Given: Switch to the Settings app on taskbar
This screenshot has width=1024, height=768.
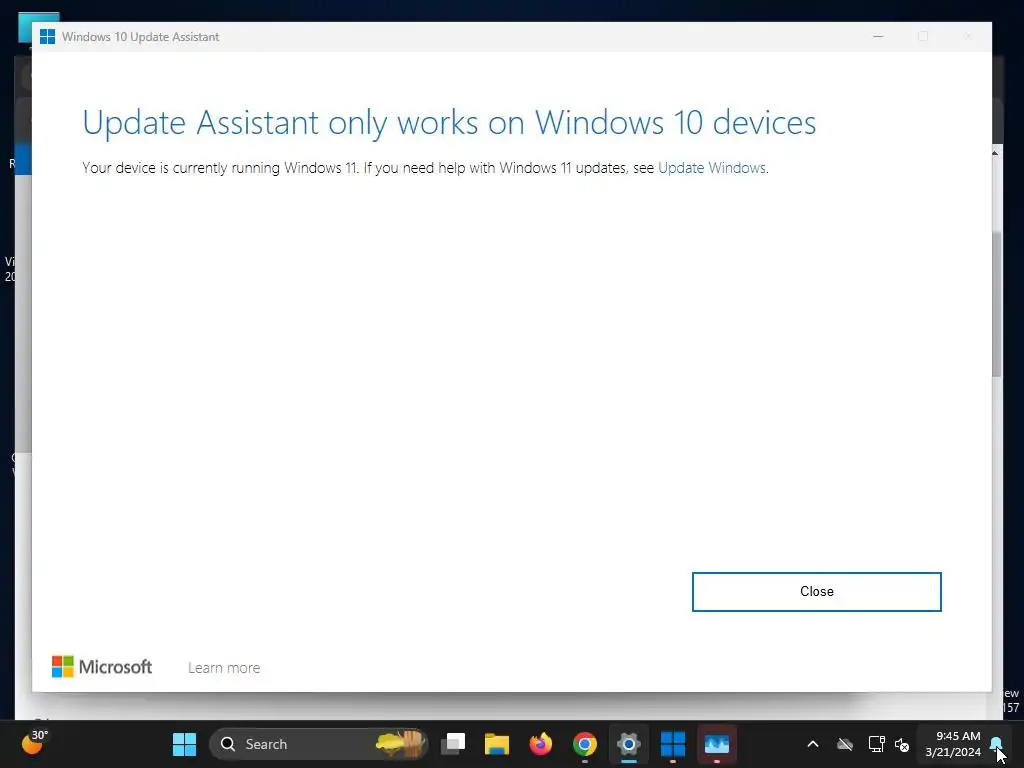Looking at the screenshot, I should [628, 744].
